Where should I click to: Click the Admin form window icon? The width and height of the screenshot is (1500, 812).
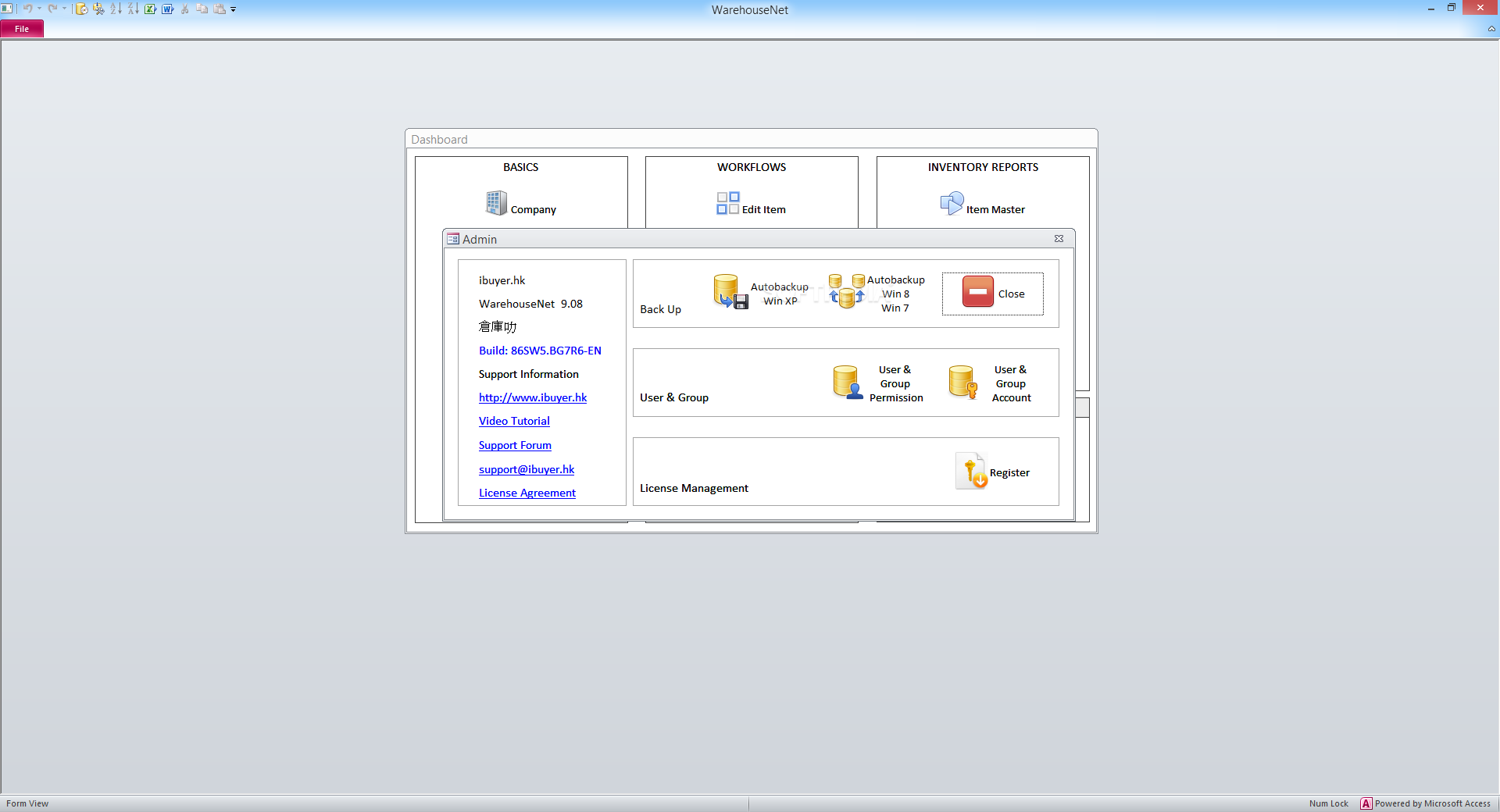point(453,239)
